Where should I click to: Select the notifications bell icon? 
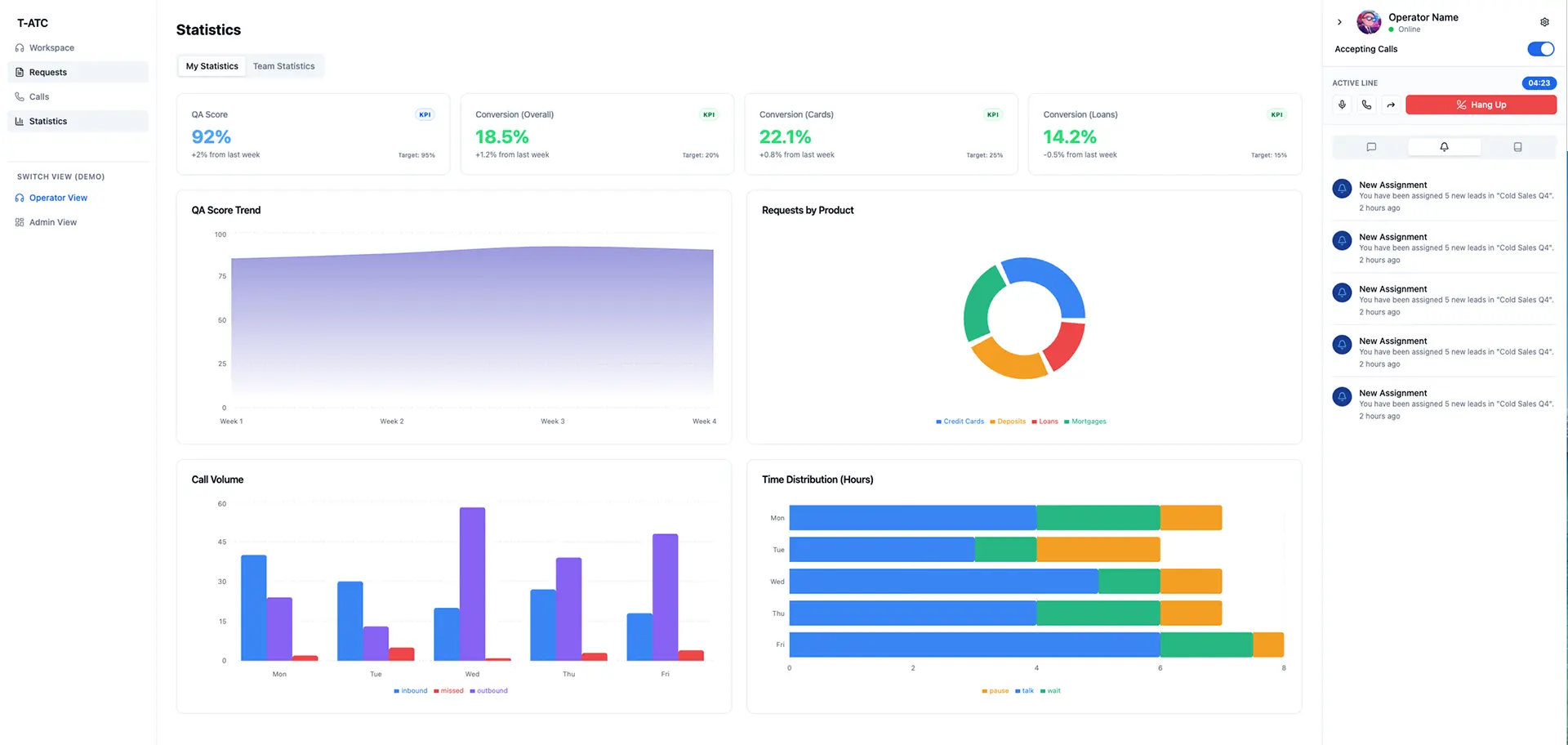point(1444,146)
